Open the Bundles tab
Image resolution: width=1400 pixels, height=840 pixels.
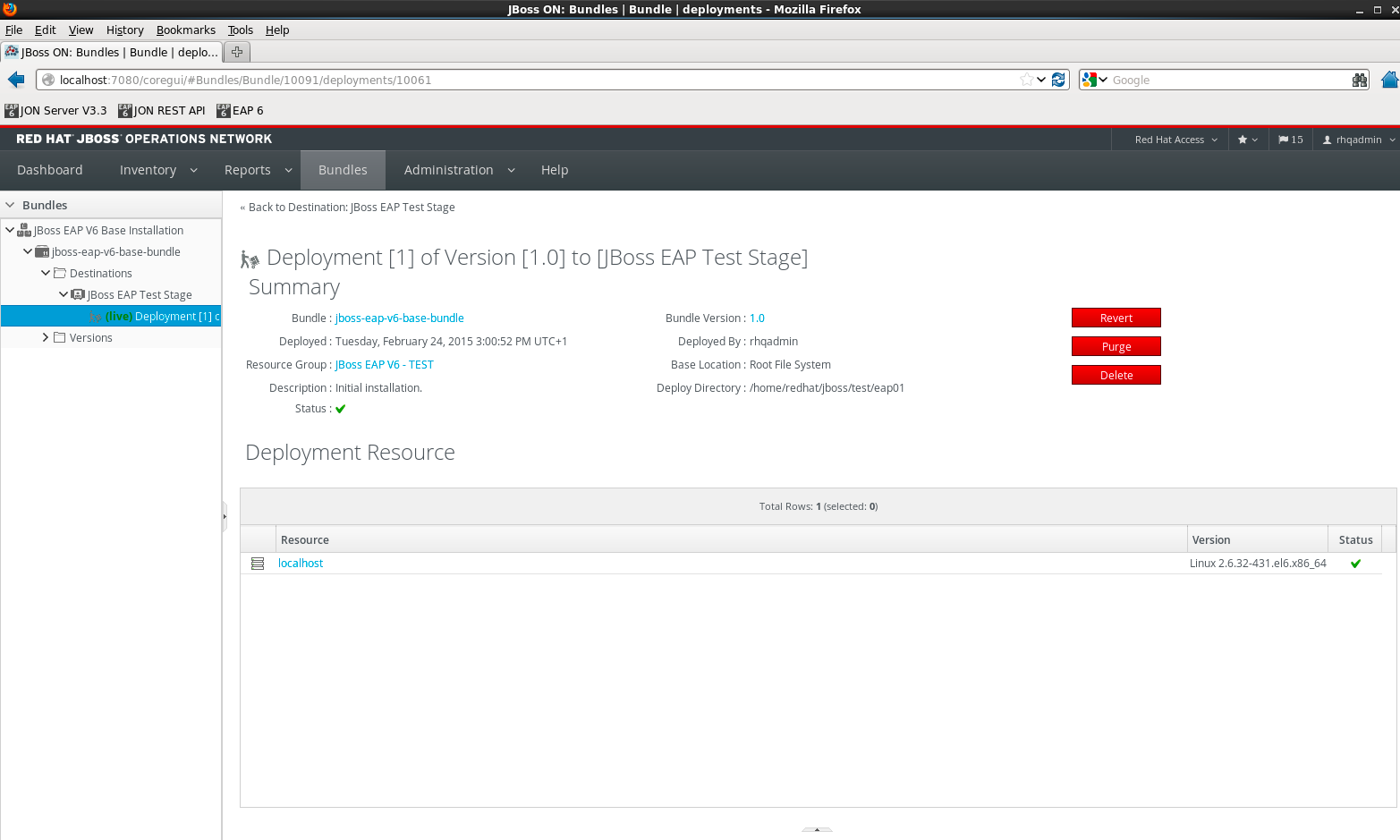click(343, 170)
